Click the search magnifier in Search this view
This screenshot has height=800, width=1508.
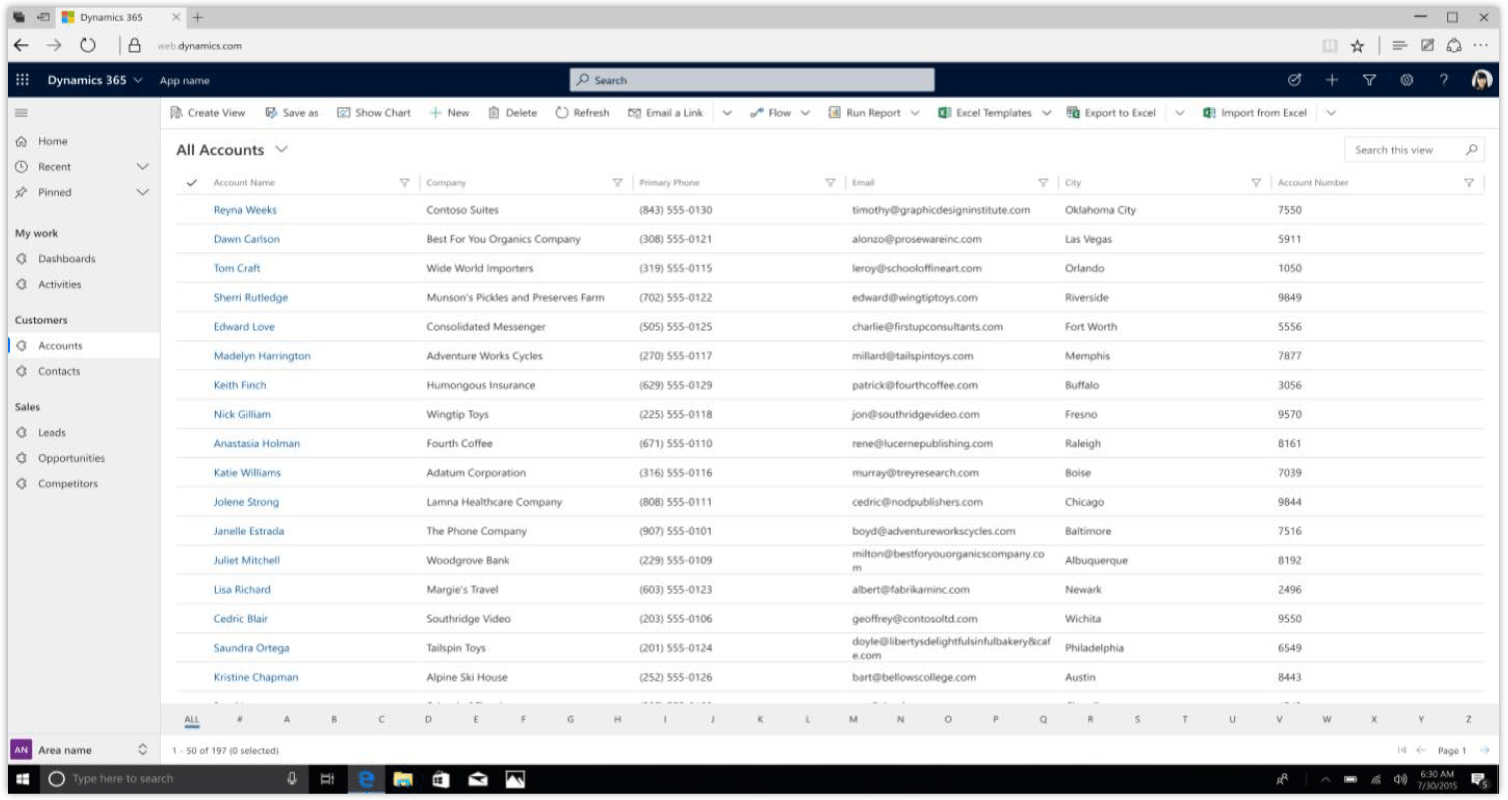coord(1471,150)
